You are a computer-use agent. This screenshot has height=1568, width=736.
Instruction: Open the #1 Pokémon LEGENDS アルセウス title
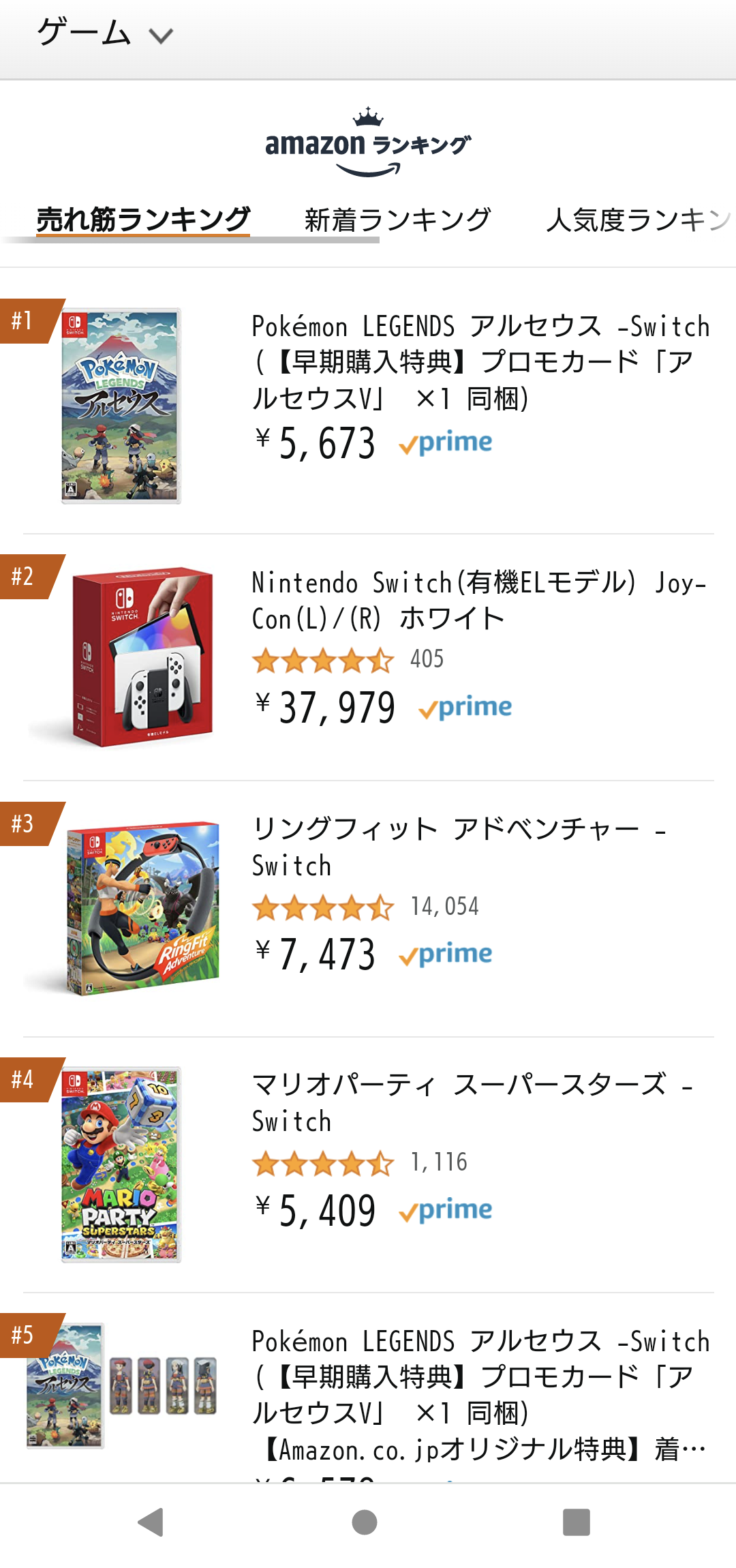tap(480, 362)
